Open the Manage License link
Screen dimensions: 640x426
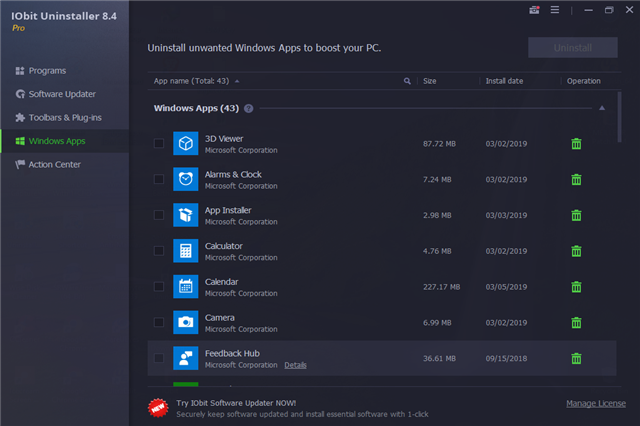tap(596, 404)
